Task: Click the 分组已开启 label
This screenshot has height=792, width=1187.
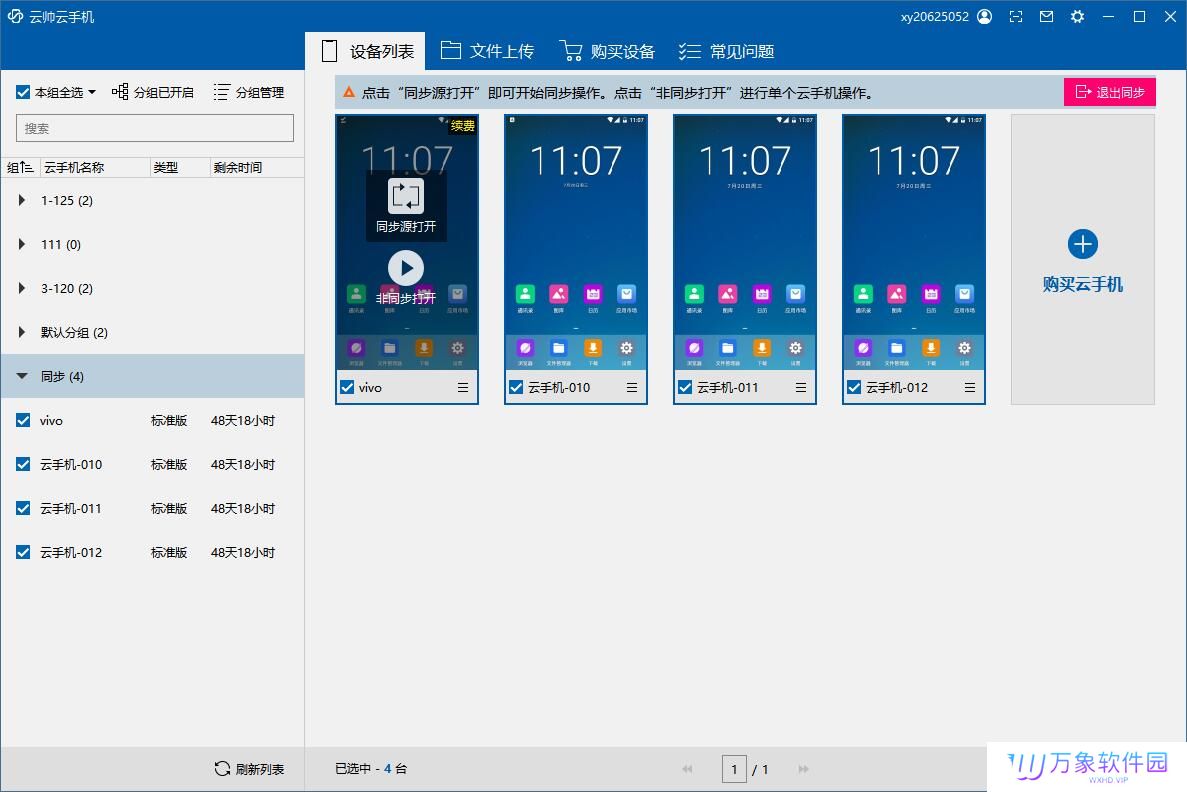Action: [164, 92]
